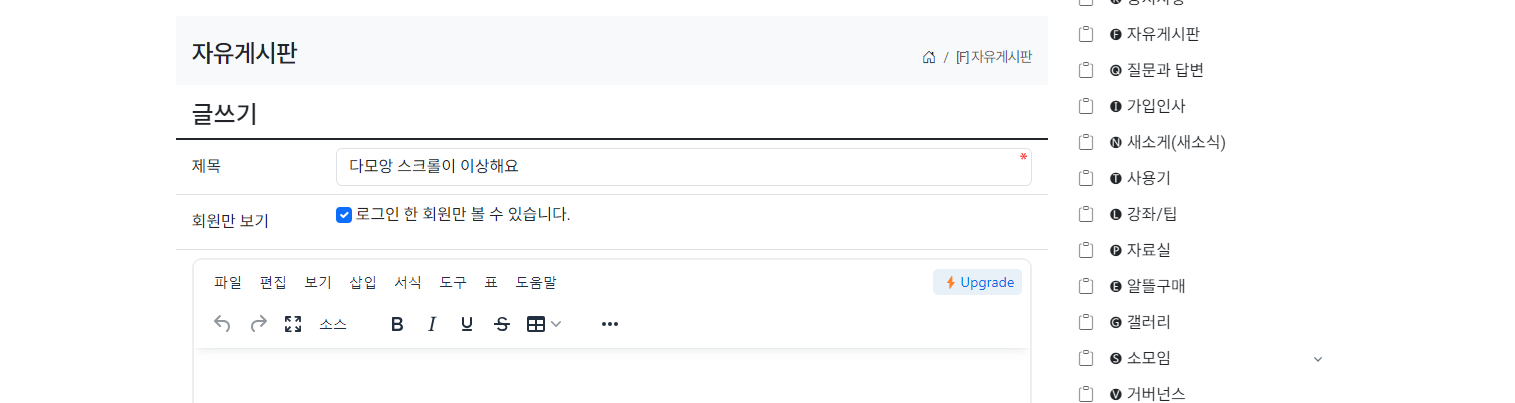Image resolution: width=1515 pixels, height=403 pixels.
Task: Click the 제목 title input field
Action: pos(684,167)
